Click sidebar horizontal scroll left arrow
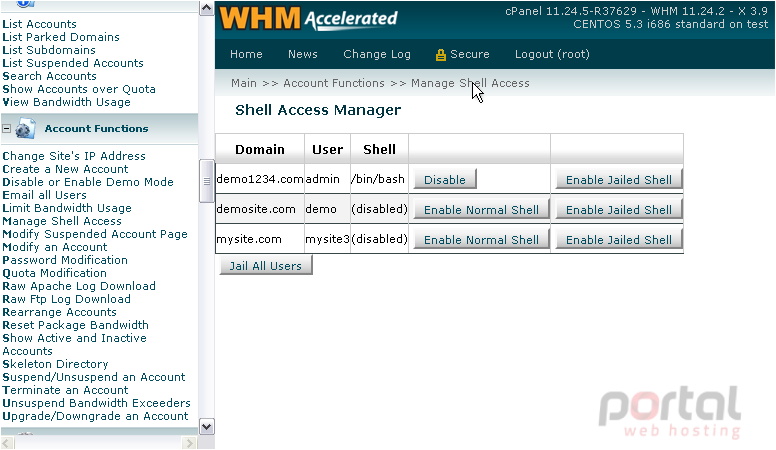The height and width of the screenshot is (450, 776). tap(5, 443)
